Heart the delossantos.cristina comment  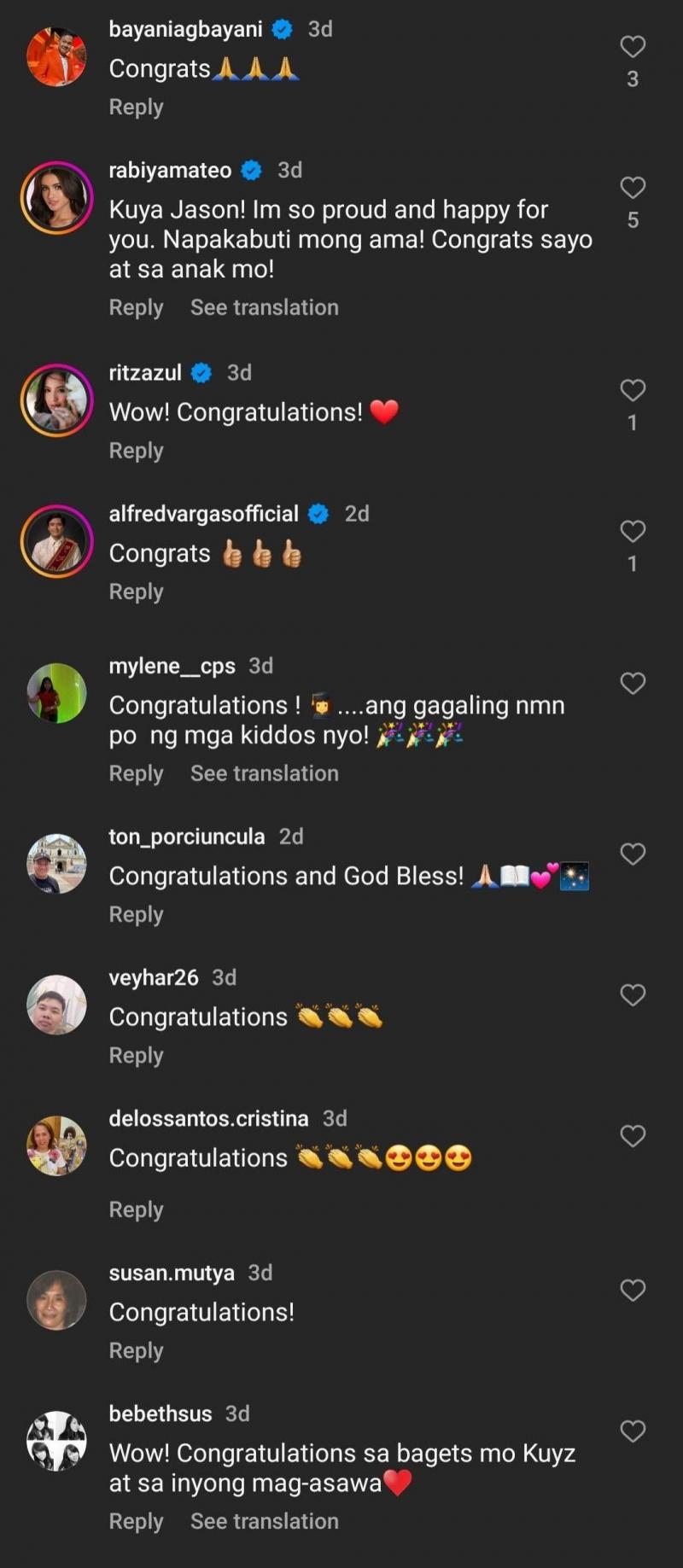pyautogui.click(x=633, y=1135)
